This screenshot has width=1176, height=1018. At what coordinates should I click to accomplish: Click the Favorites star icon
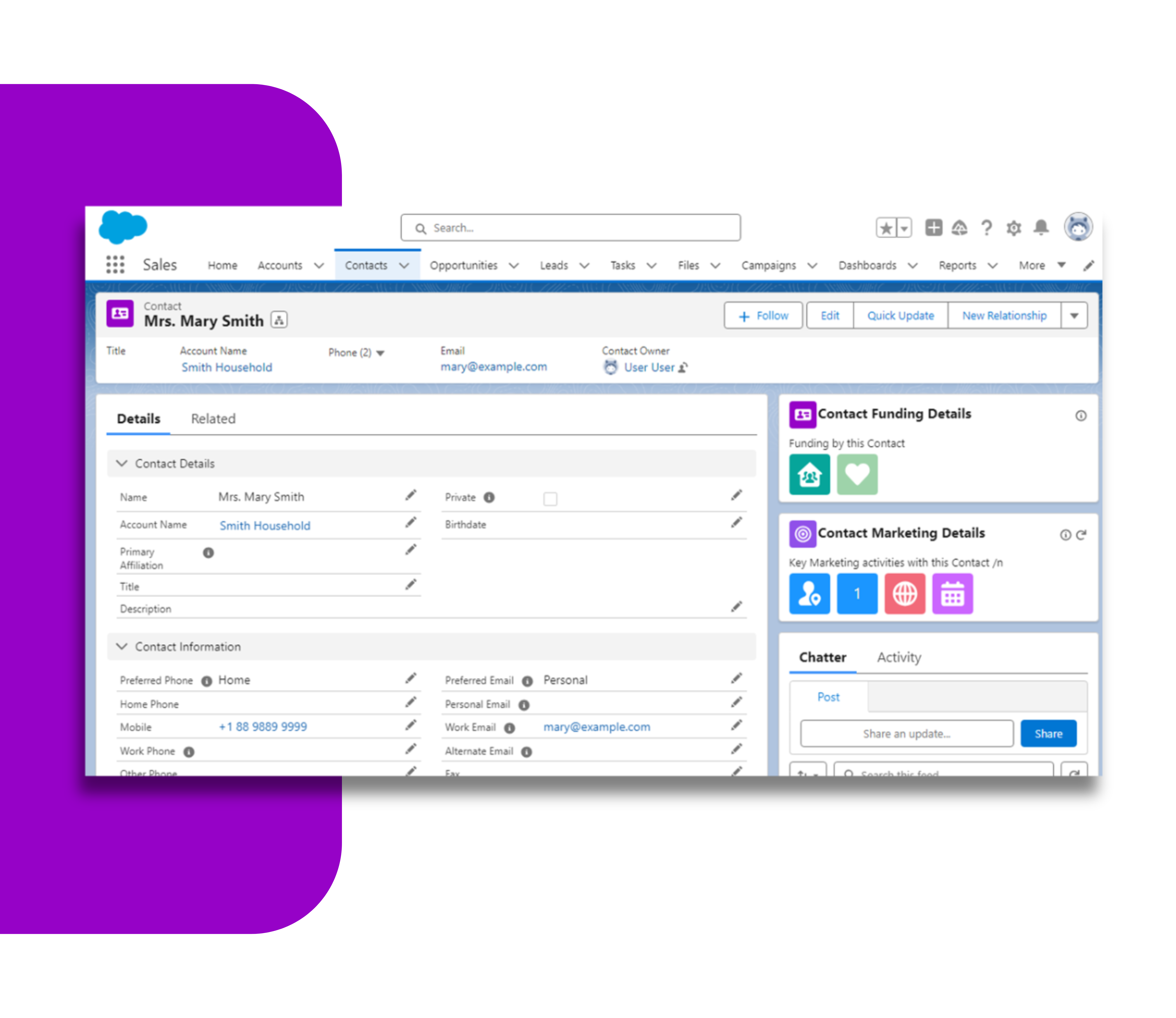pyautogui.click(x=886, y=228)
